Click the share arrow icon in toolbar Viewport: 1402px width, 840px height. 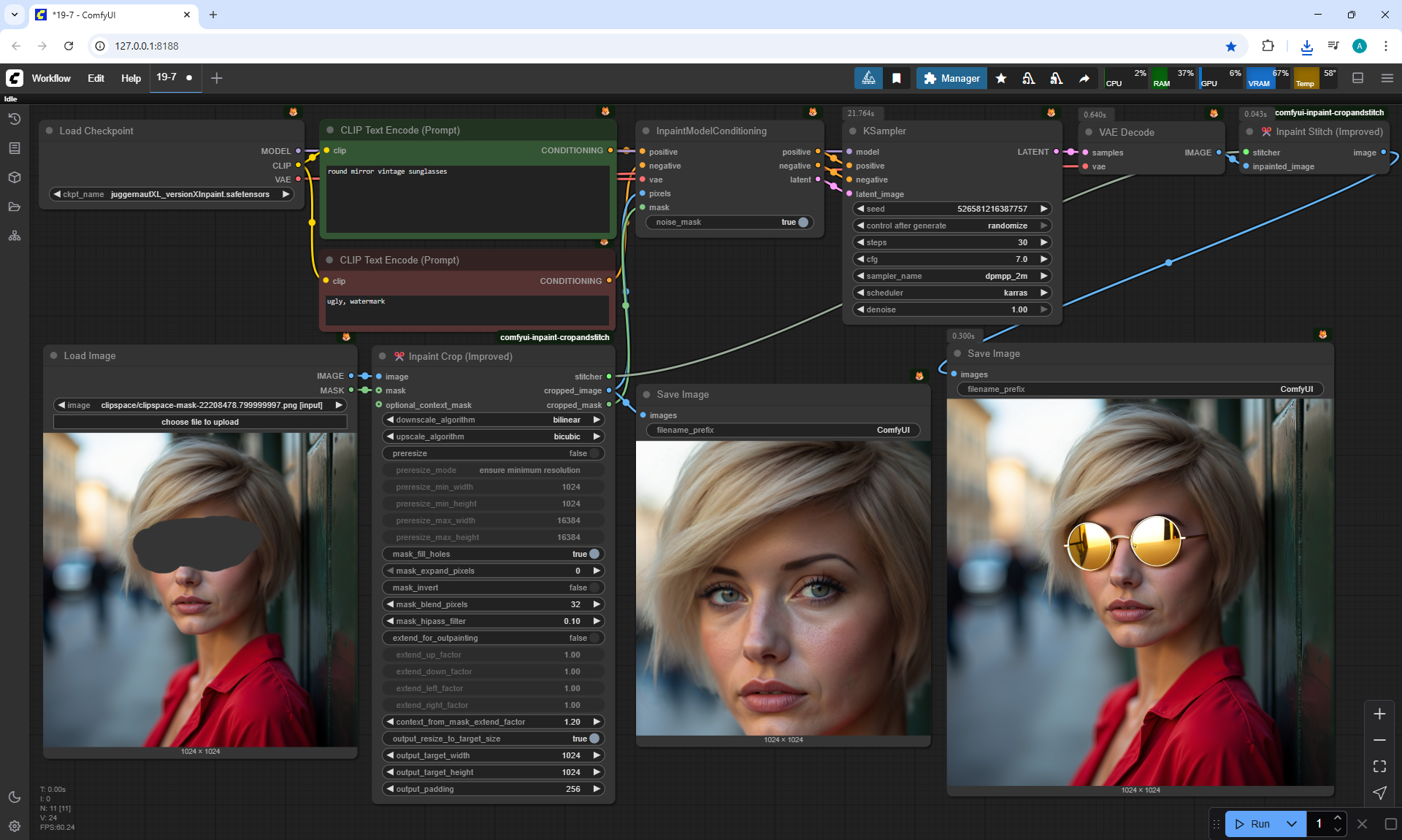[1084, 78]
